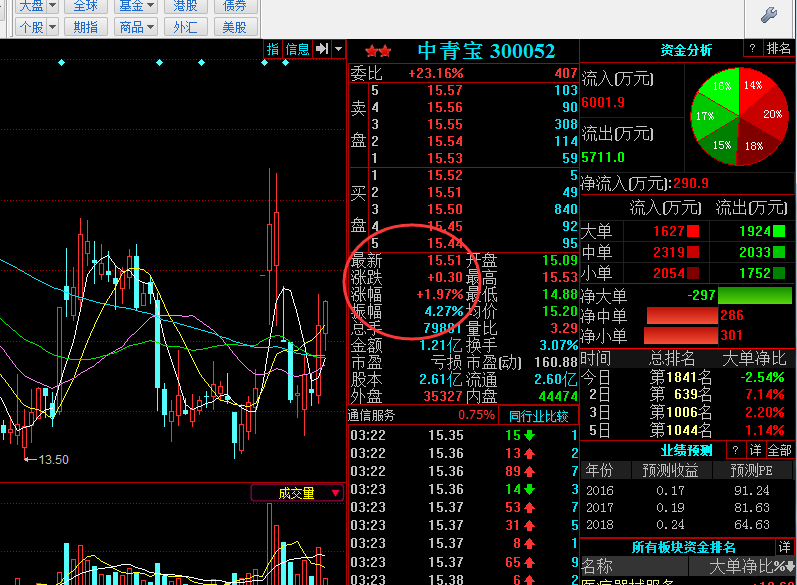Click the 外盘 value 35327
The height and width of the screenshot is (585, 797).
(443, 396)
